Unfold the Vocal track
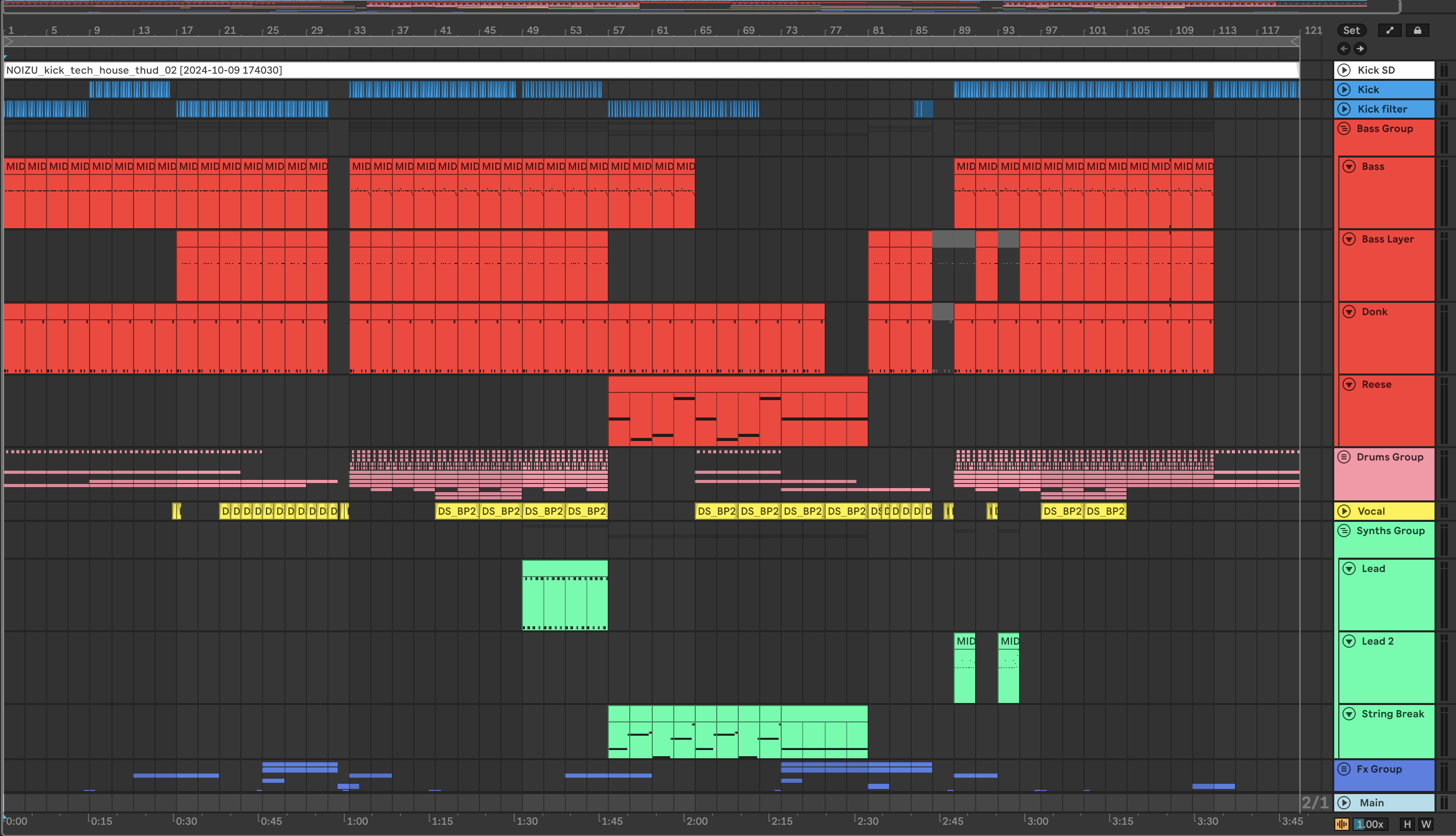This screenshot has width=1456, height=836. pyautogui.click(x=1344, y=511)
